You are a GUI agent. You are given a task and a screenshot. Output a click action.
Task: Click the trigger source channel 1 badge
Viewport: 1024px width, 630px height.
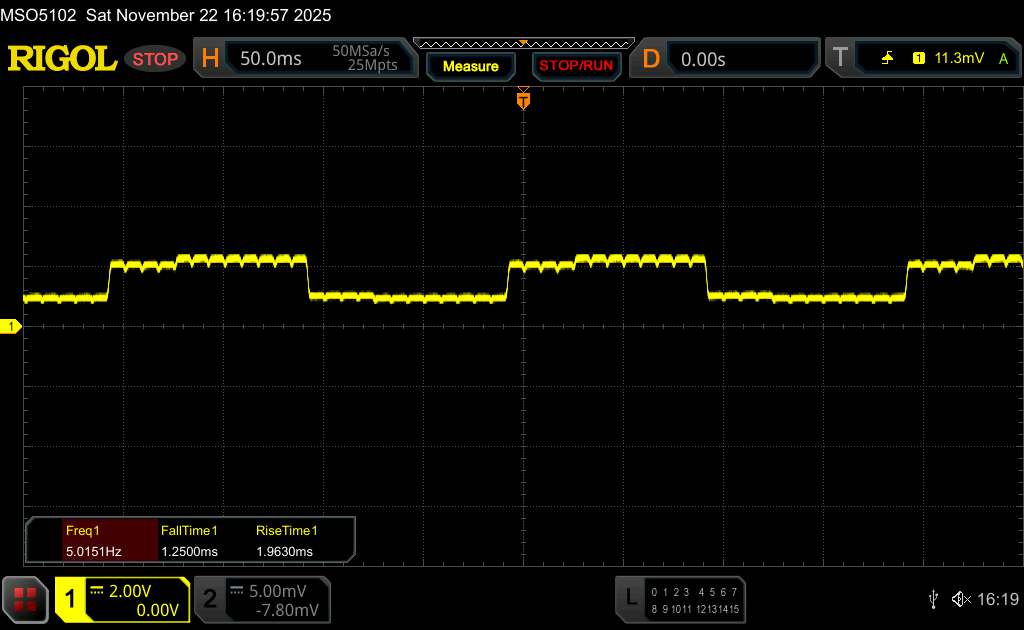918,59
